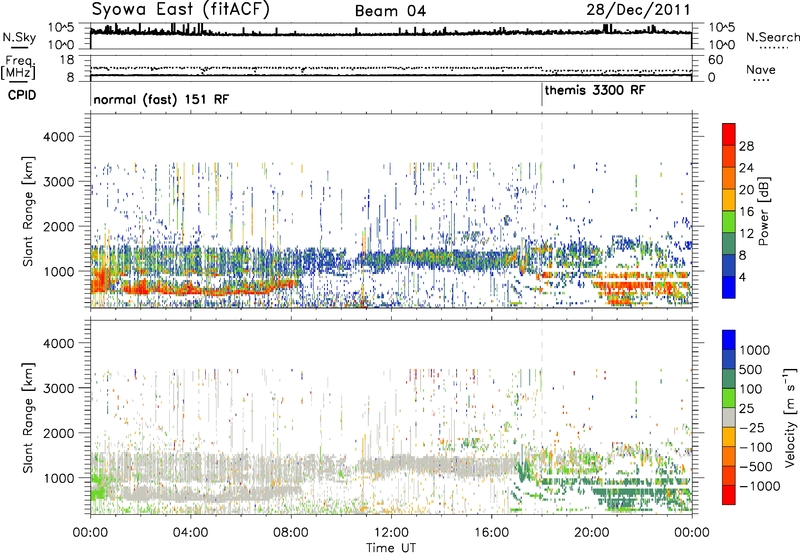
Task: Click the power colorbar value '28'
Action: pos(746,146)
